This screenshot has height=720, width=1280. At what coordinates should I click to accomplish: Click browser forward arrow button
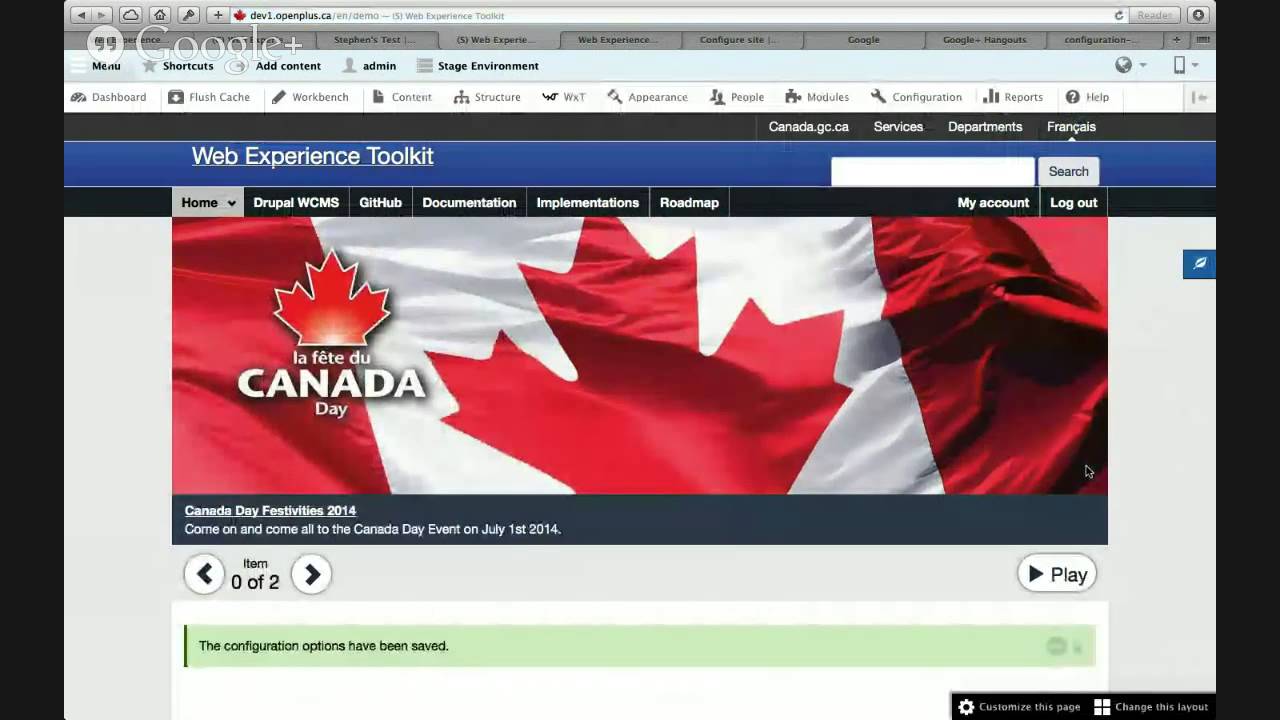102,15
